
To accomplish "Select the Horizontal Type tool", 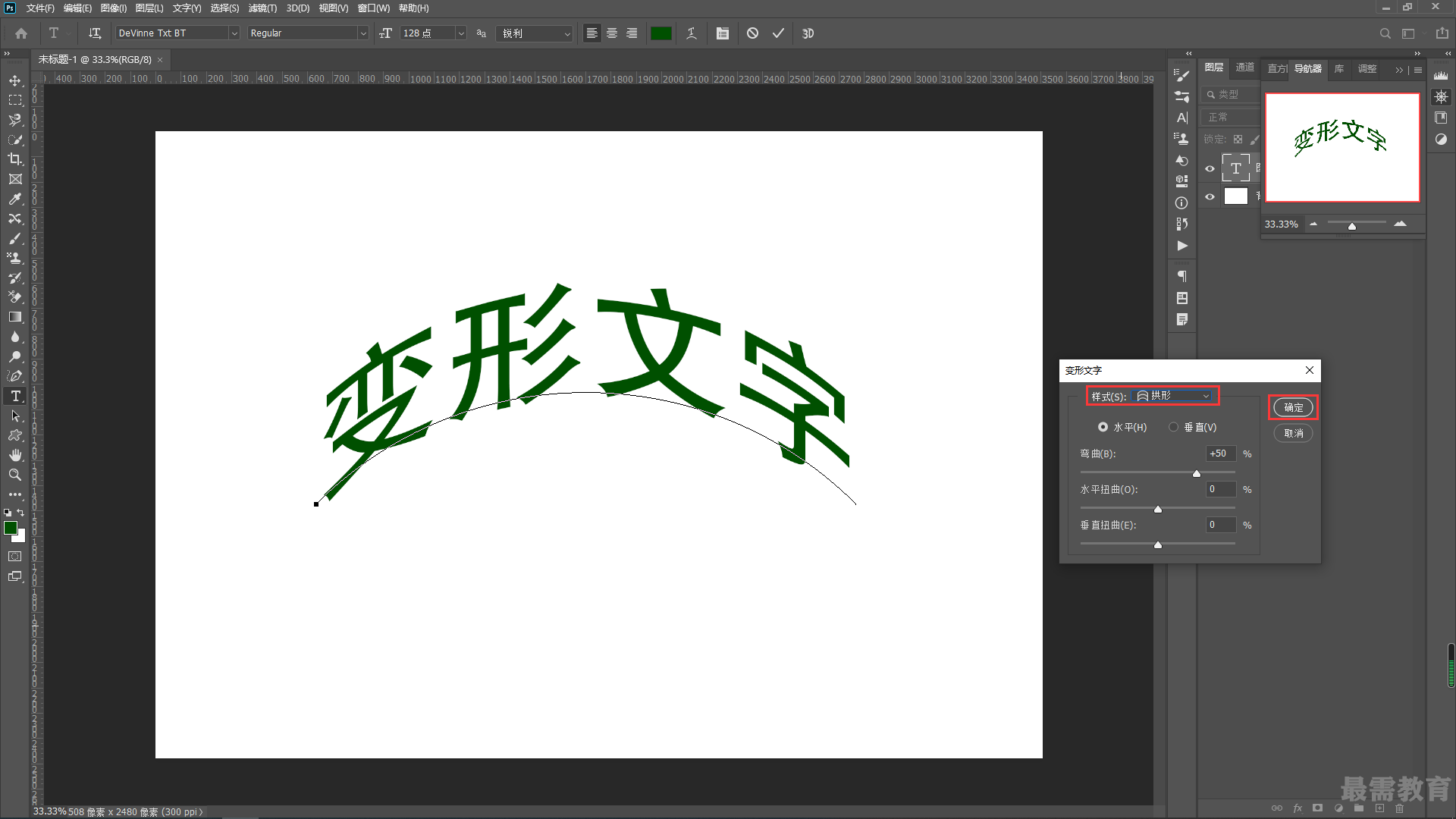I will [15, 396].
